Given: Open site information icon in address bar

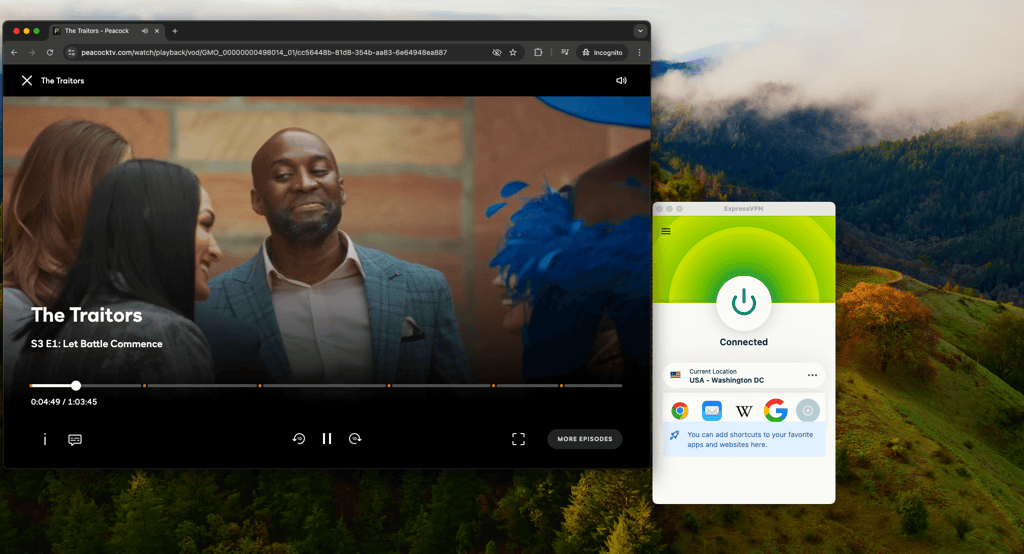Looking at the screenshot, I should click(x=71, y=52).
